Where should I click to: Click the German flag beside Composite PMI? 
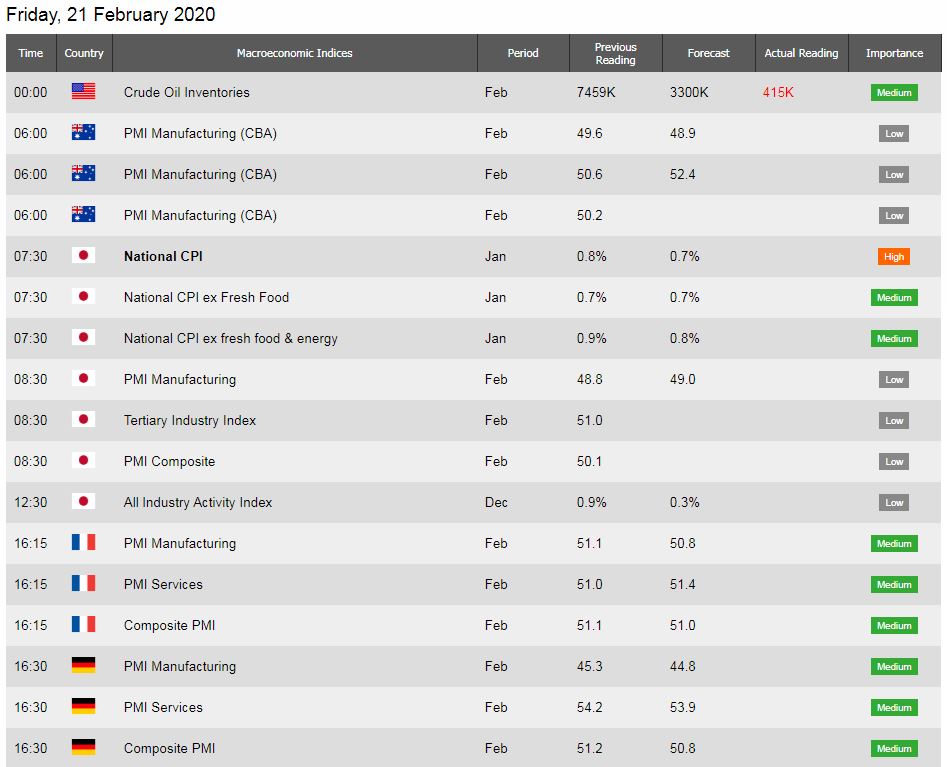pyautogui.click(x=83, y=747)
